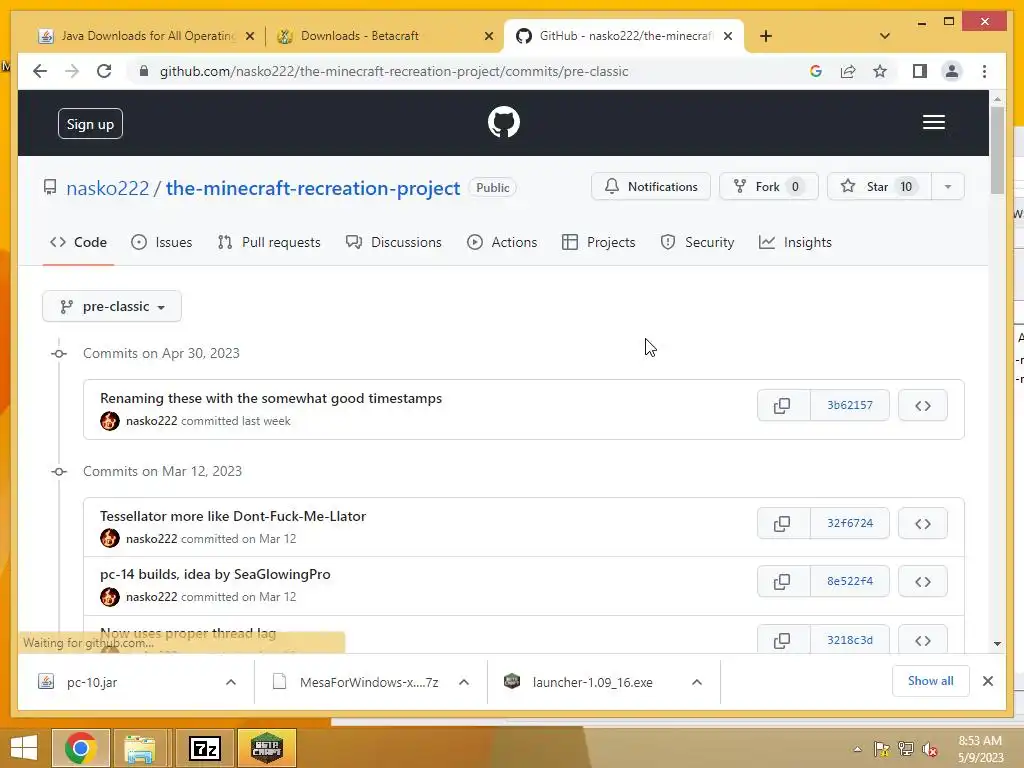Open the Projects tab

point(598,242)
